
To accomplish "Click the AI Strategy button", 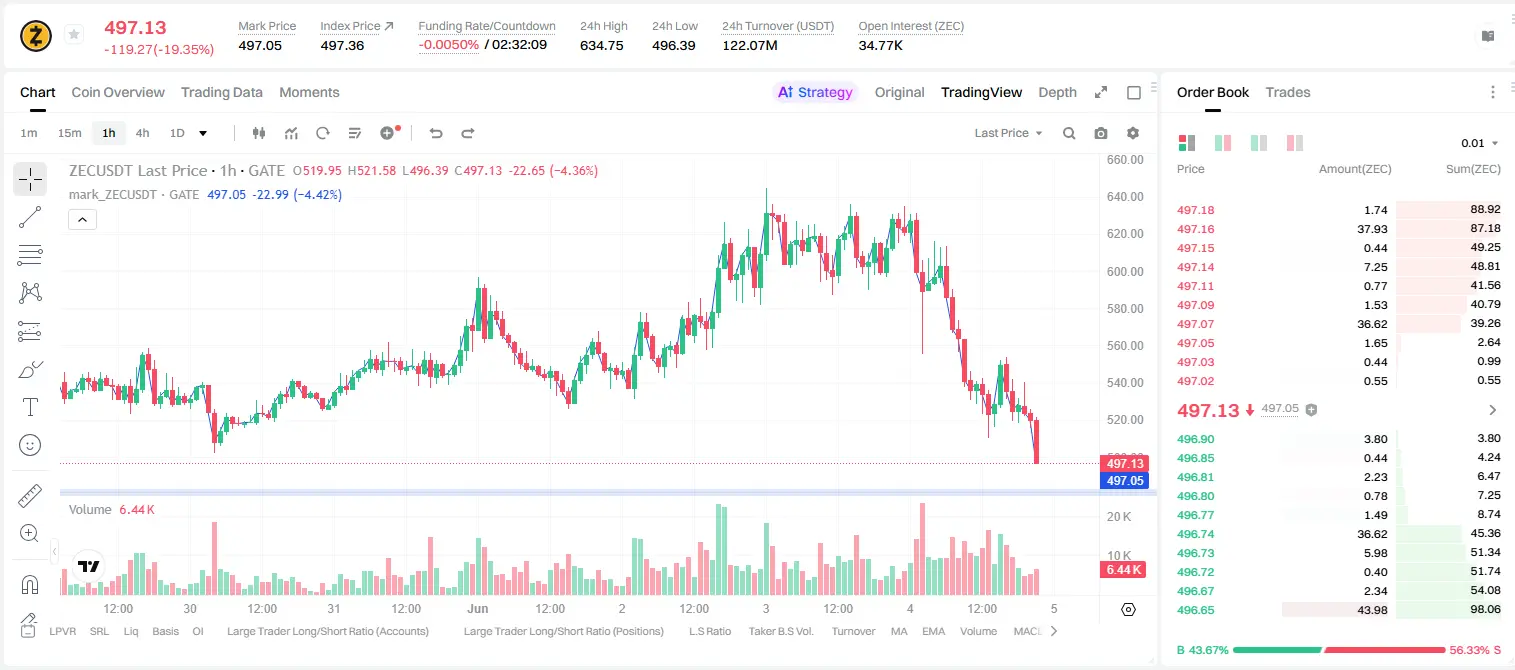I will 815,92.
